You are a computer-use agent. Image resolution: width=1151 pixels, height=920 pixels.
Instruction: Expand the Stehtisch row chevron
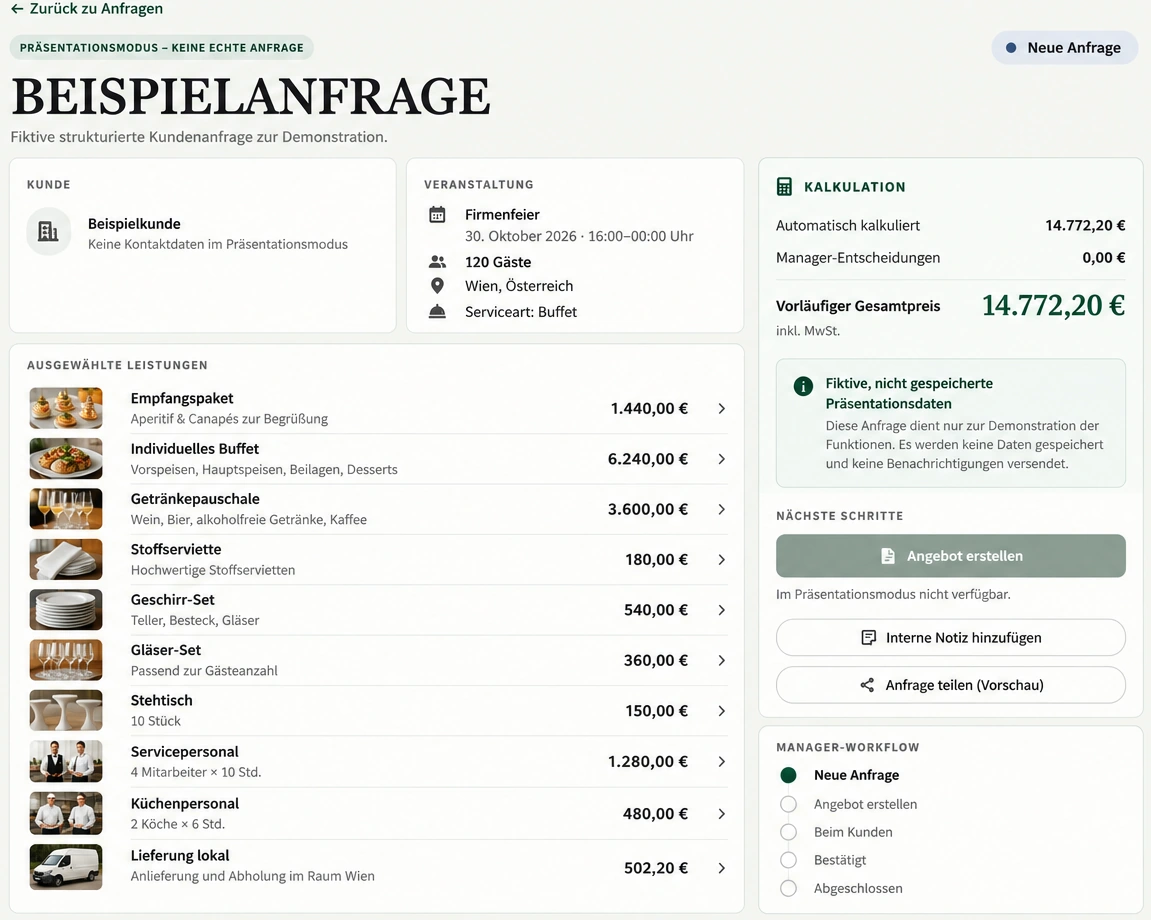(x=722, y=711)
